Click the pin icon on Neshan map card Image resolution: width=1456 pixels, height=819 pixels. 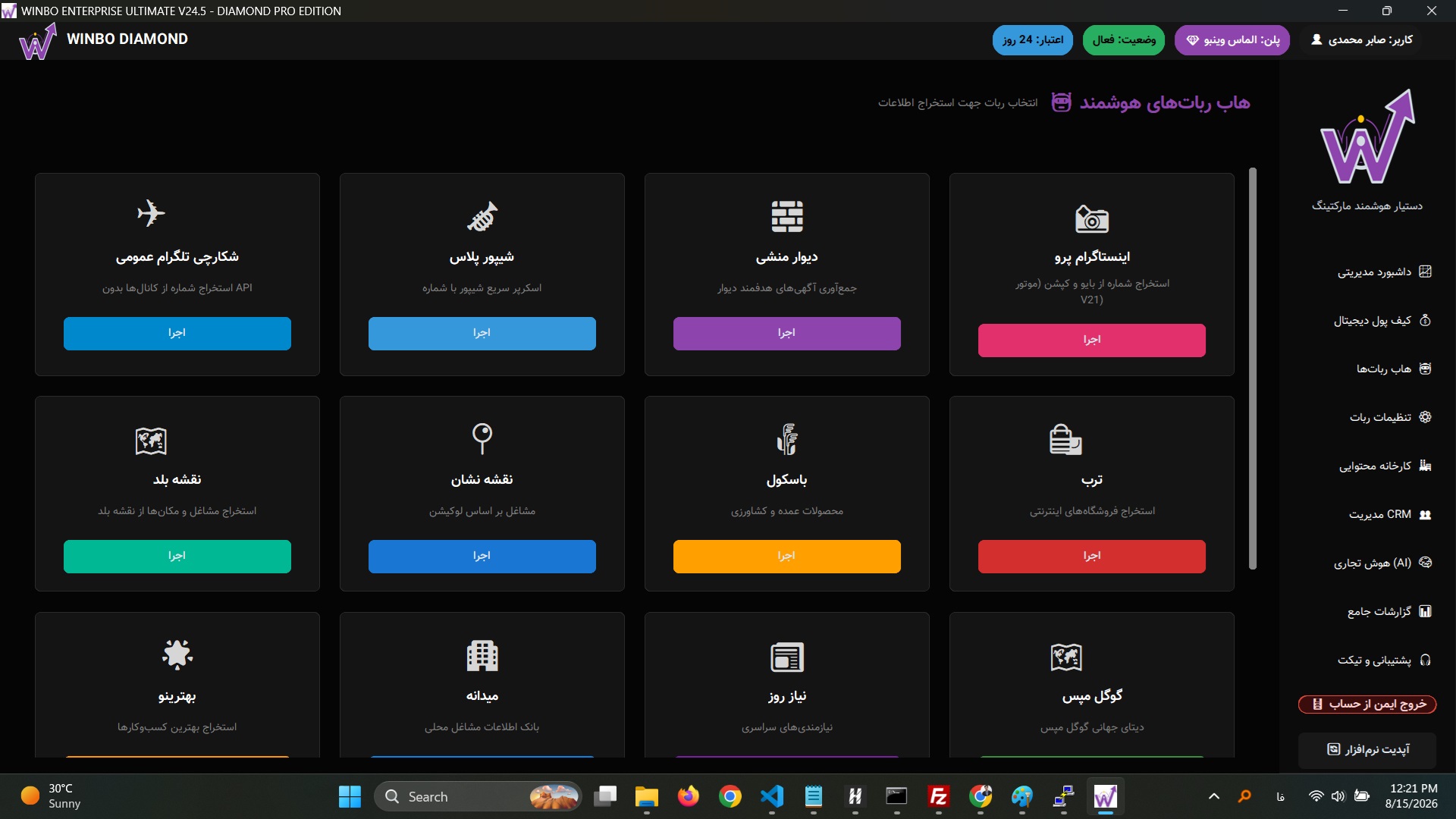point(482,438)
